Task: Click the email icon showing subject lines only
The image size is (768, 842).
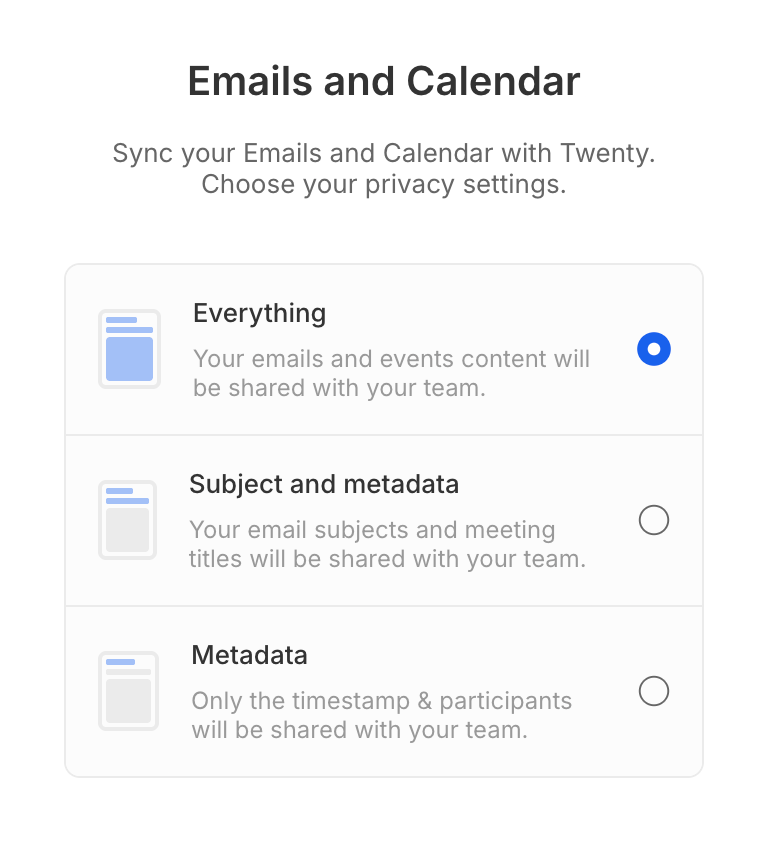Action: tap(128, 519)
